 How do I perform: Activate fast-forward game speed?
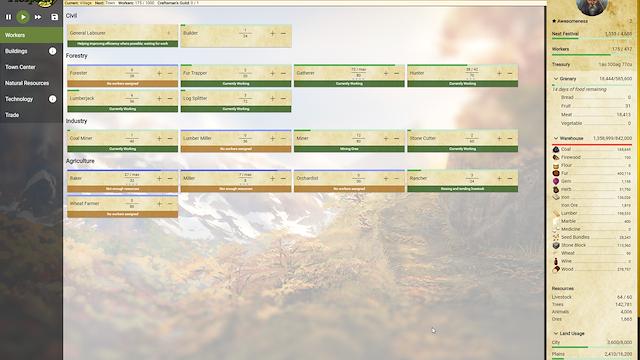[x=38, y=17]
